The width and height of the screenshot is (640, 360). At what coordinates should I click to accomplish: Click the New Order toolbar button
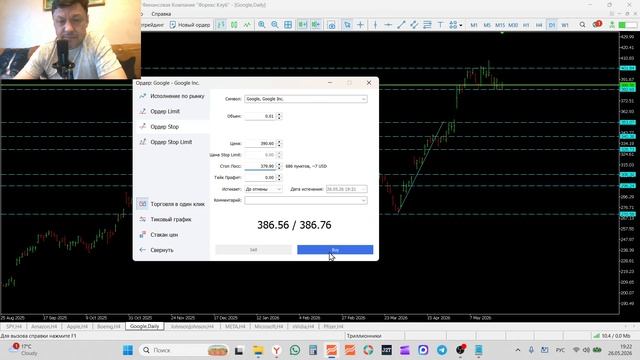(190, 25)
